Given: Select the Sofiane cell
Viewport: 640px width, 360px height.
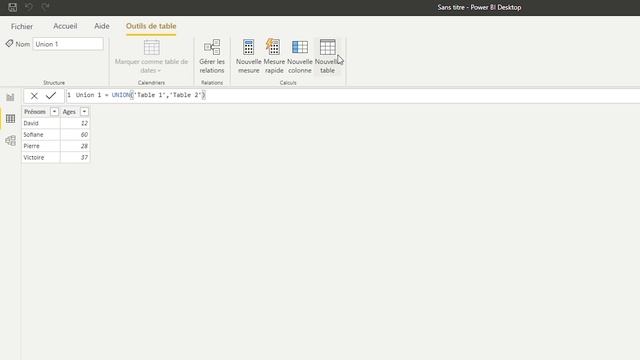Looking at the screenshot, I should [x=41, y=134].
